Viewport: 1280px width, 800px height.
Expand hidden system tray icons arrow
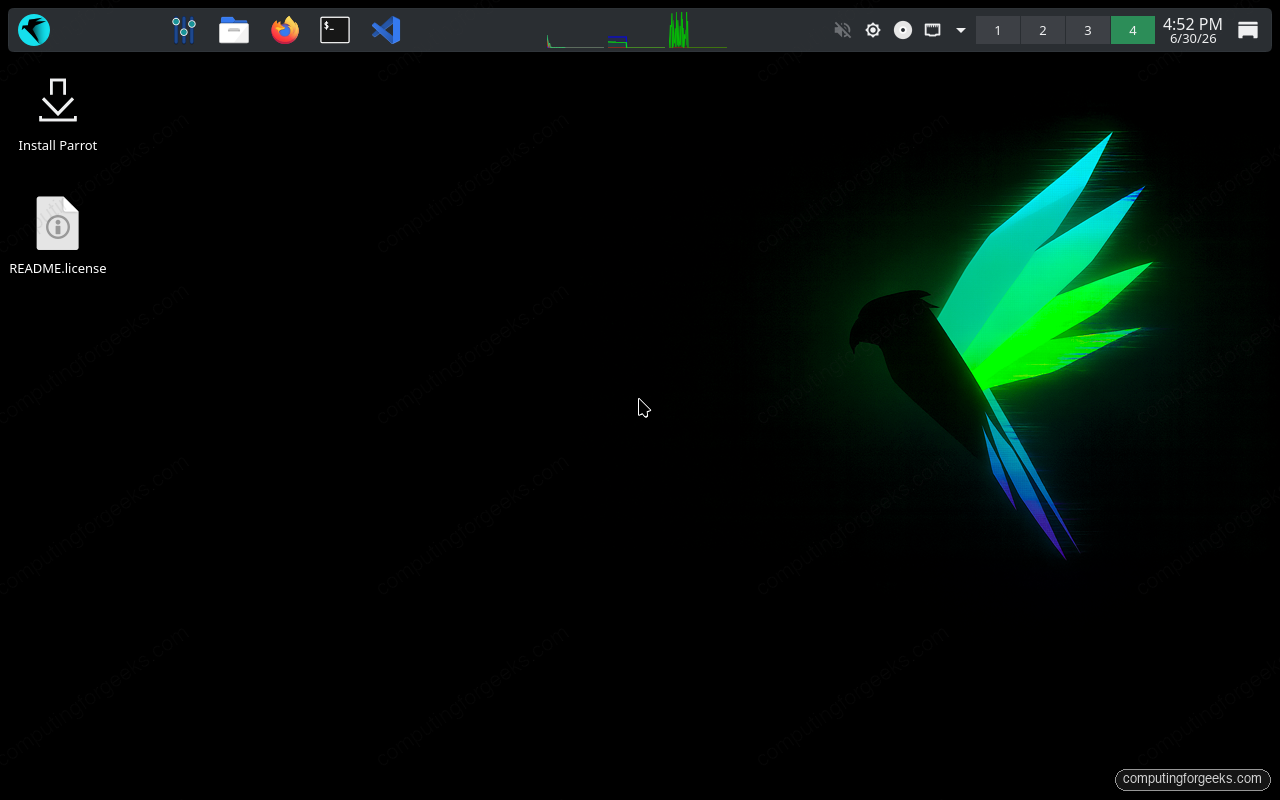(x=961, y=30)
